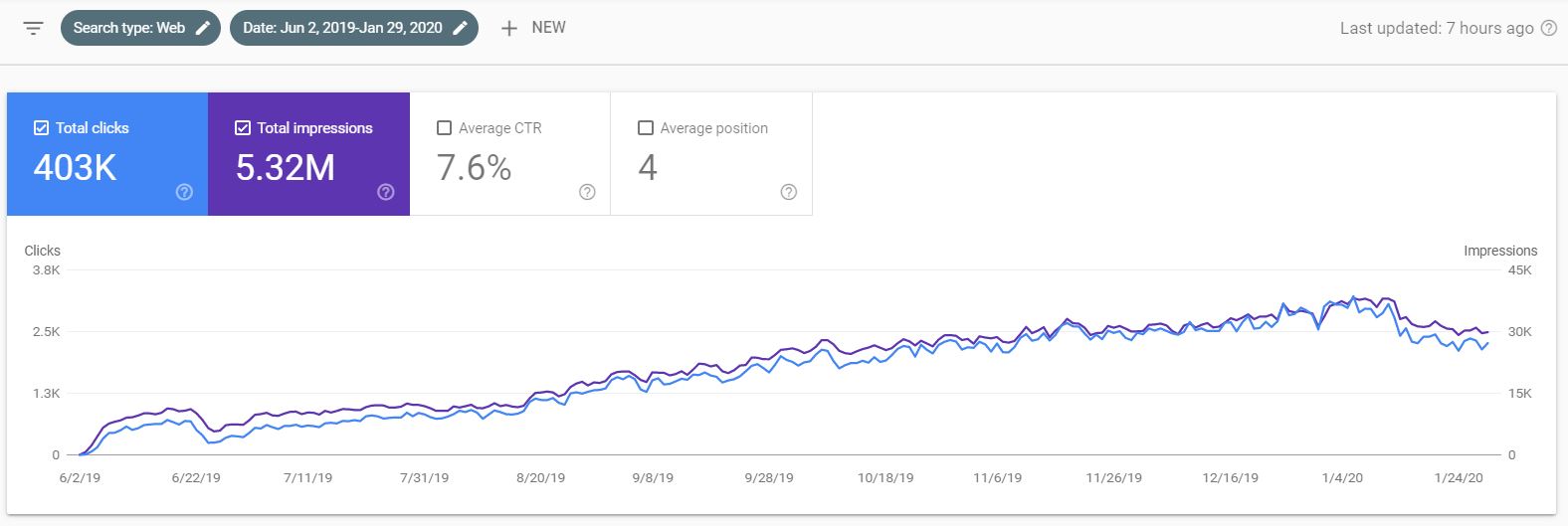1568x526 pixels.
Task: Edit the Search type: Web filter pencil
Action: pyautogui.click(x=203, y=28)
